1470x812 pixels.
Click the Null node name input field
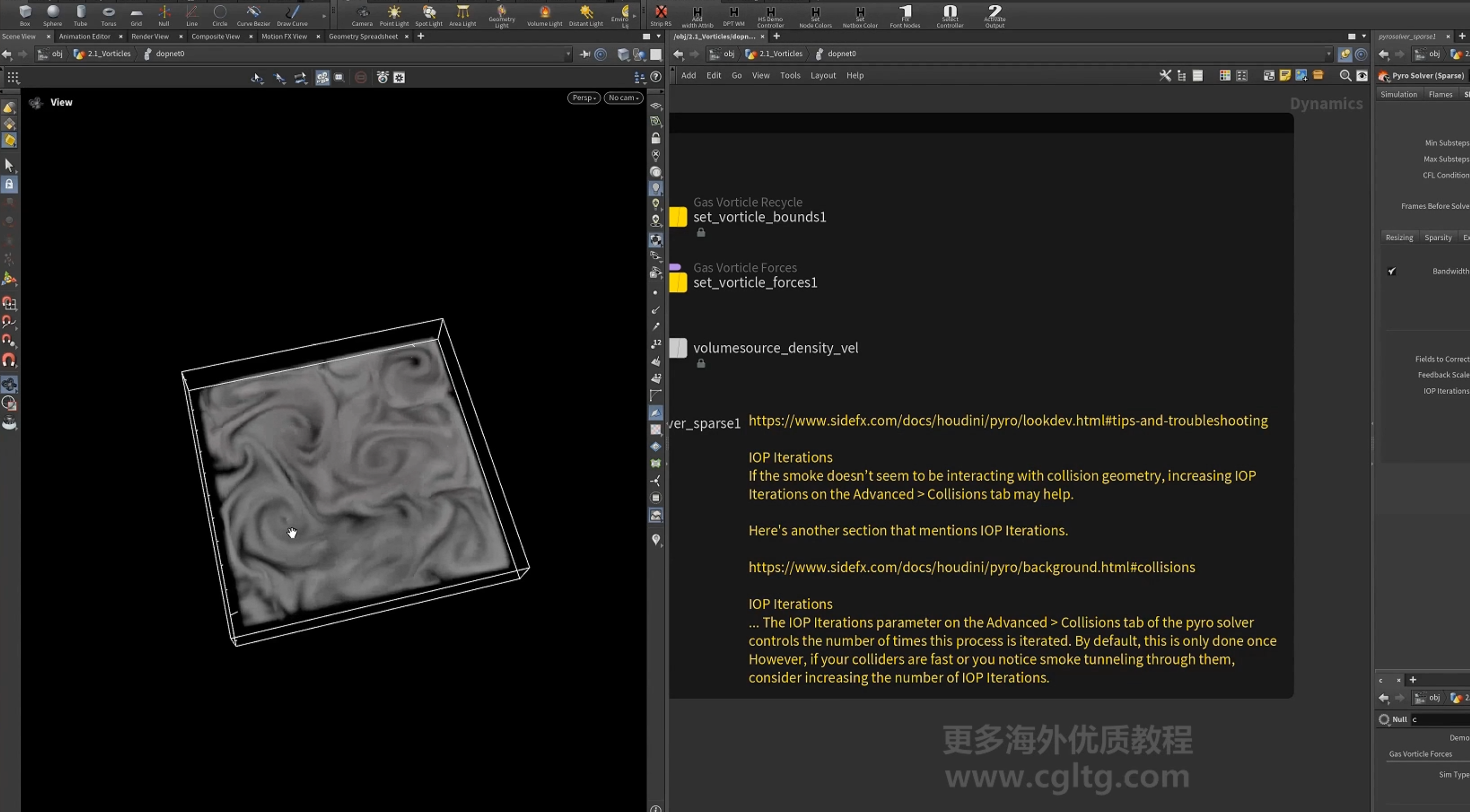click(1440, 719)
